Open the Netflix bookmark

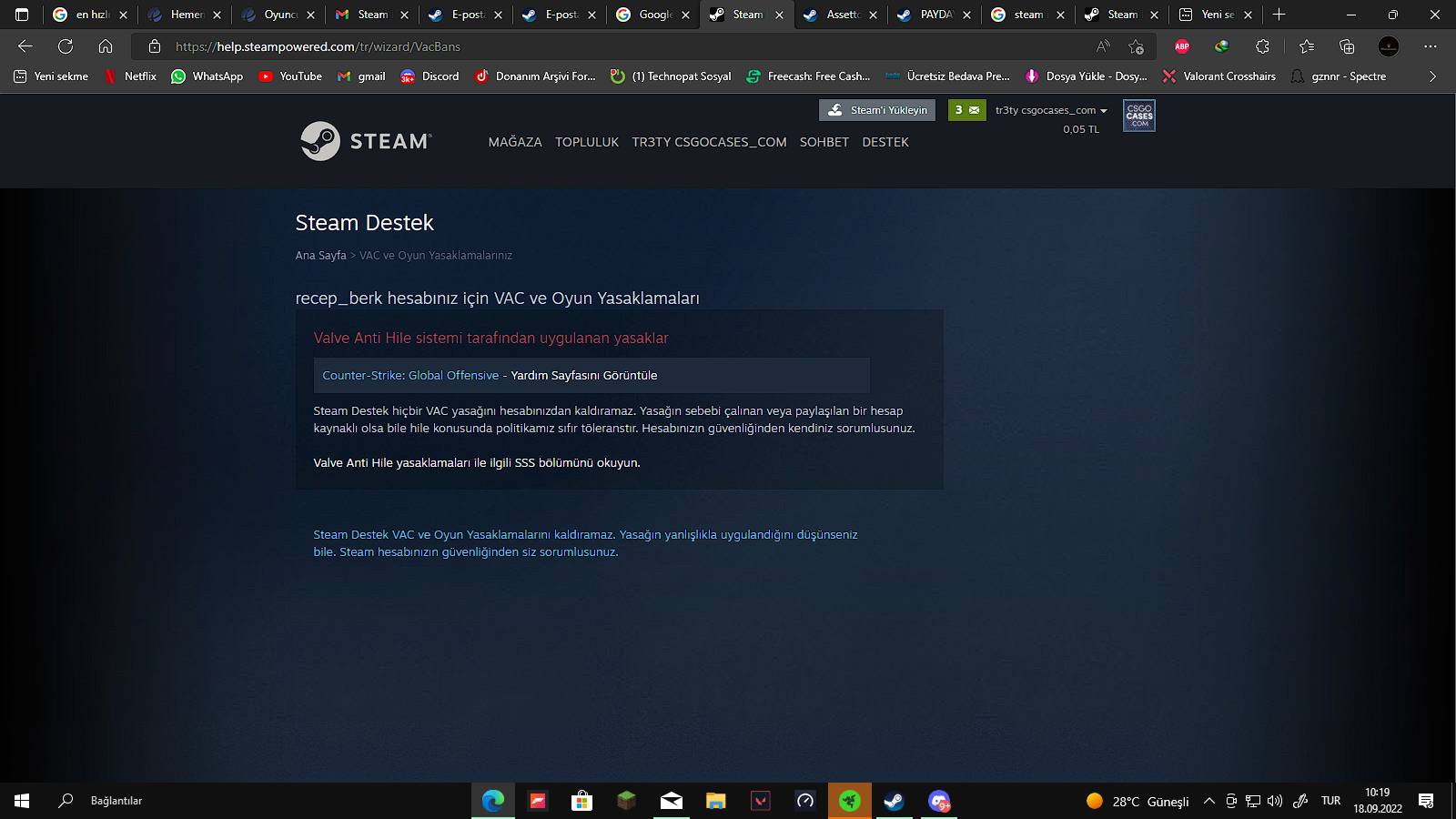click(130, 76)
